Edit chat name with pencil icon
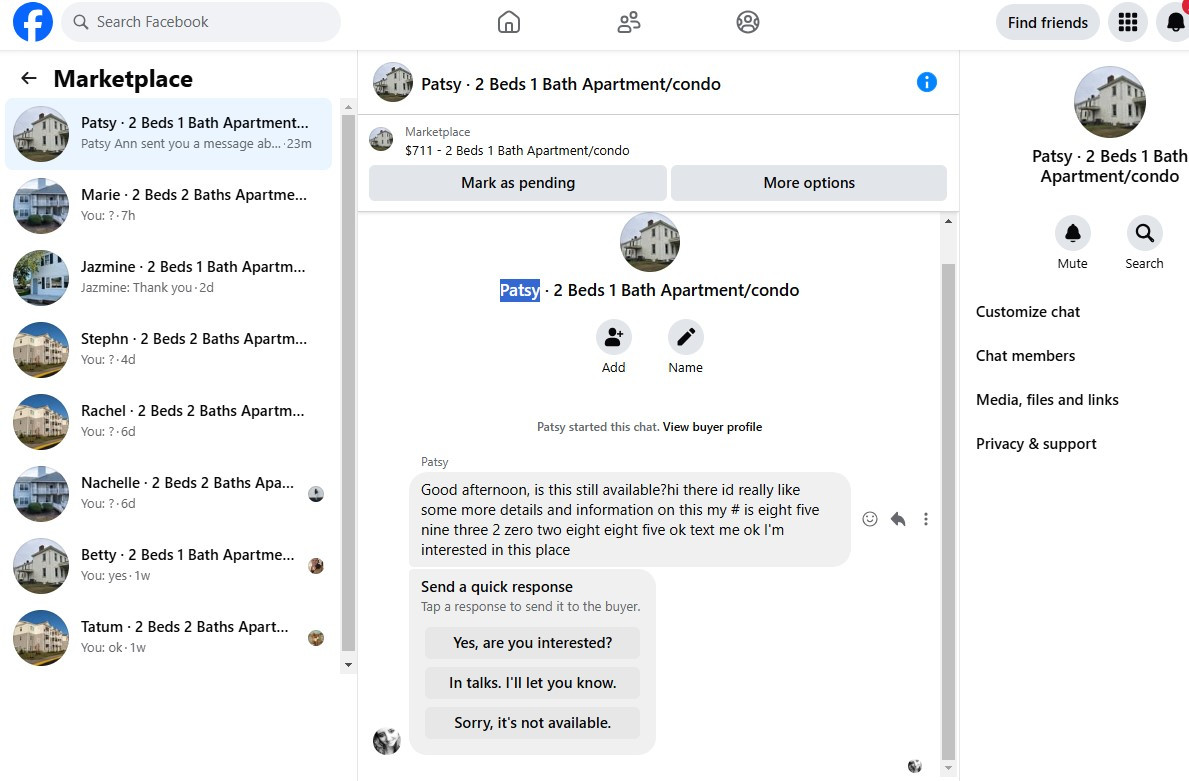Image resolution: width=1189 pixels, height=781 pixels. pyautogui.click(x=685, y=337)
